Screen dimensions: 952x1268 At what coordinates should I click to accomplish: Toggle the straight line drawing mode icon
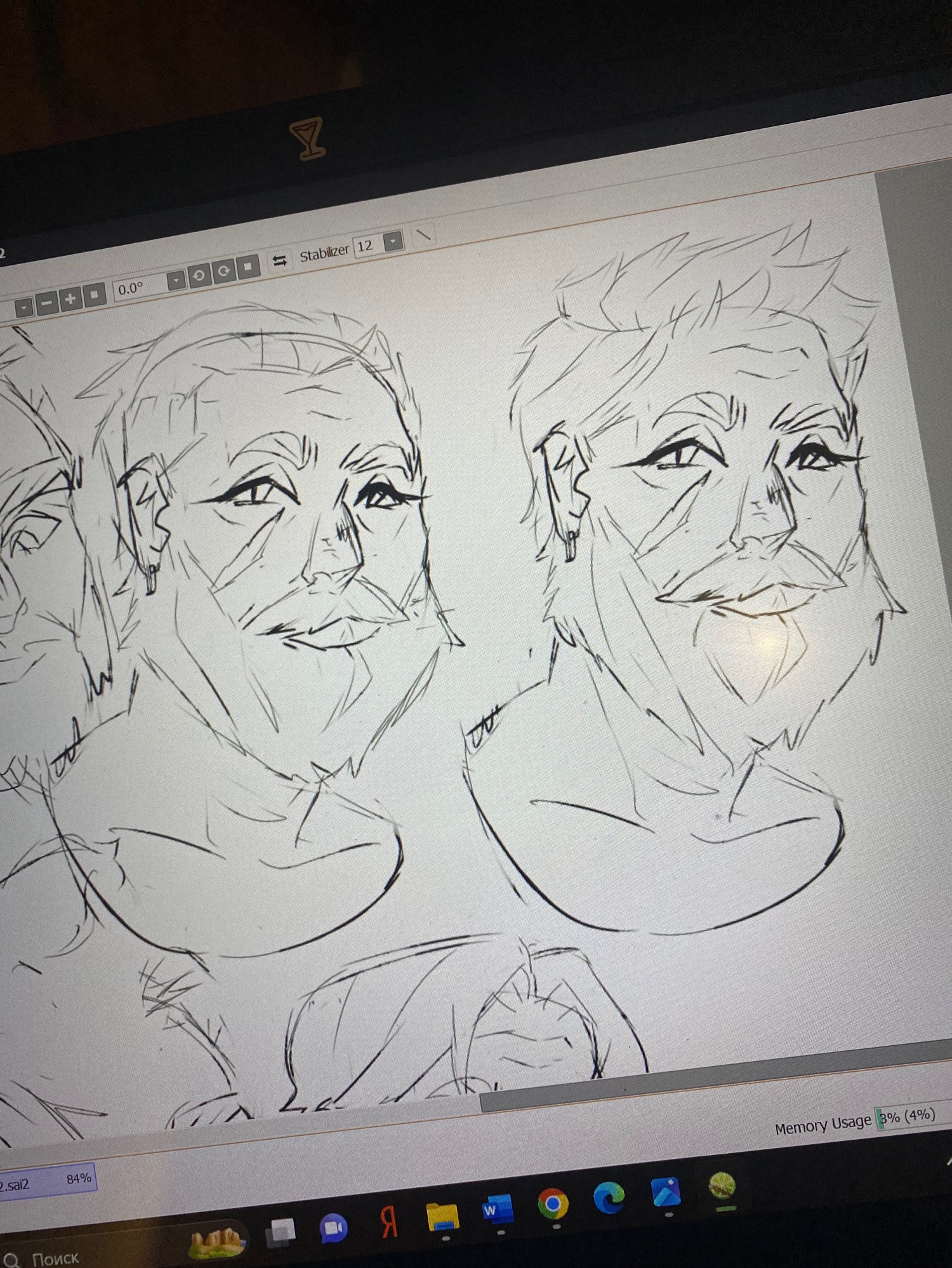pos(423,236)
